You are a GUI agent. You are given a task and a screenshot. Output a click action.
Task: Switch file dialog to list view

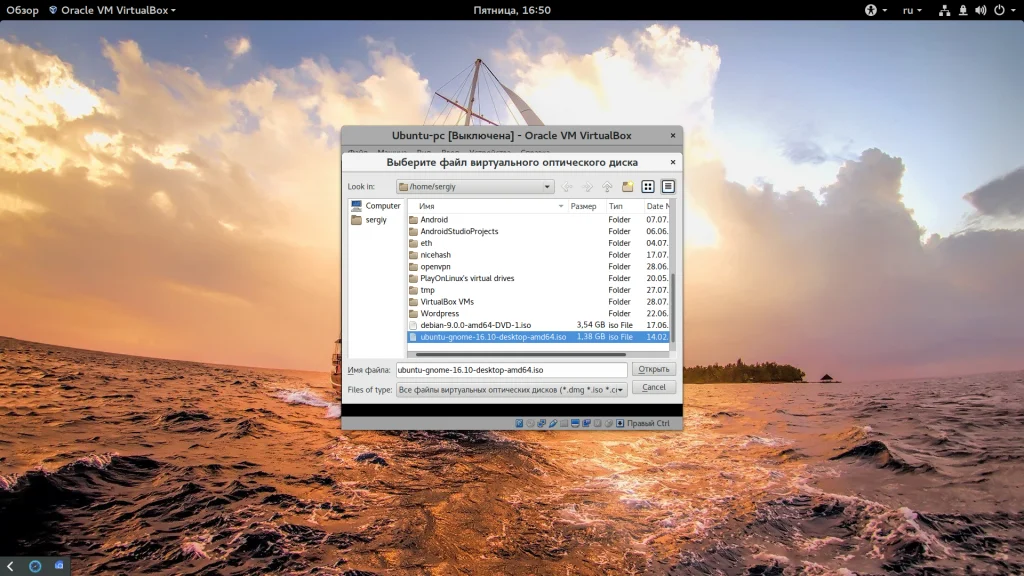648,187
